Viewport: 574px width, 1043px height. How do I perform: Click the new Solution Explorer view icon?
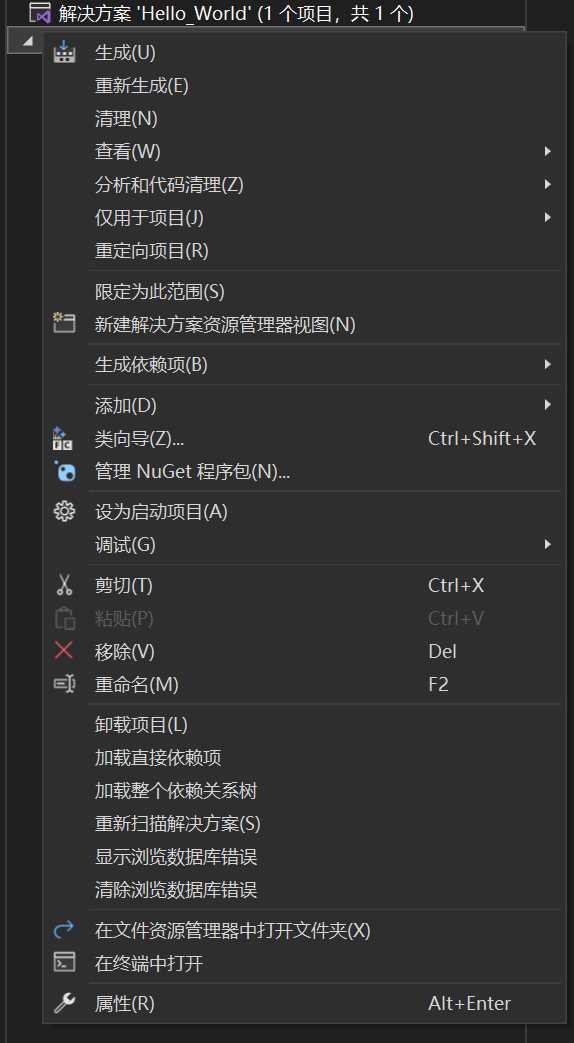click(x=64, y=324)
